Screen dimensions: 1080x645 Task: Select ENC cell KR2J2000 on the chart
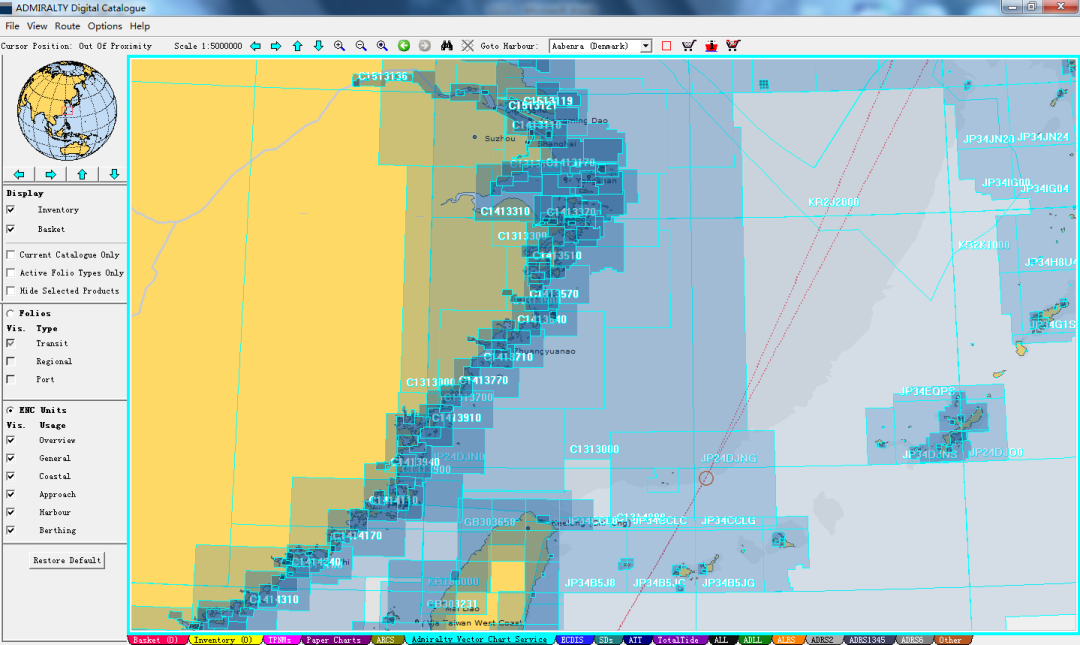tap(833, 202)
